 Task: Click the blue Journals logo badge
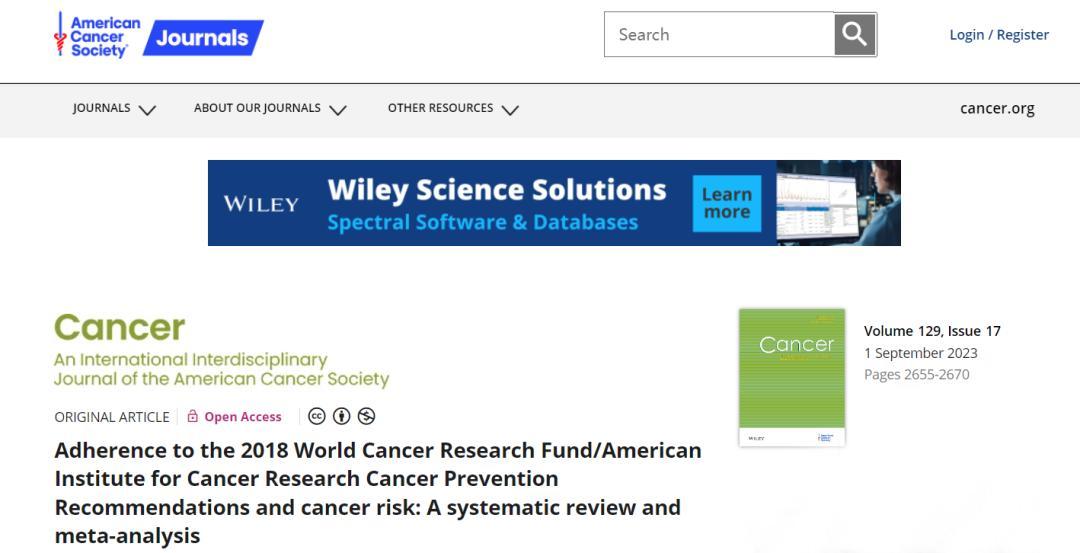(x=203, y=38)
